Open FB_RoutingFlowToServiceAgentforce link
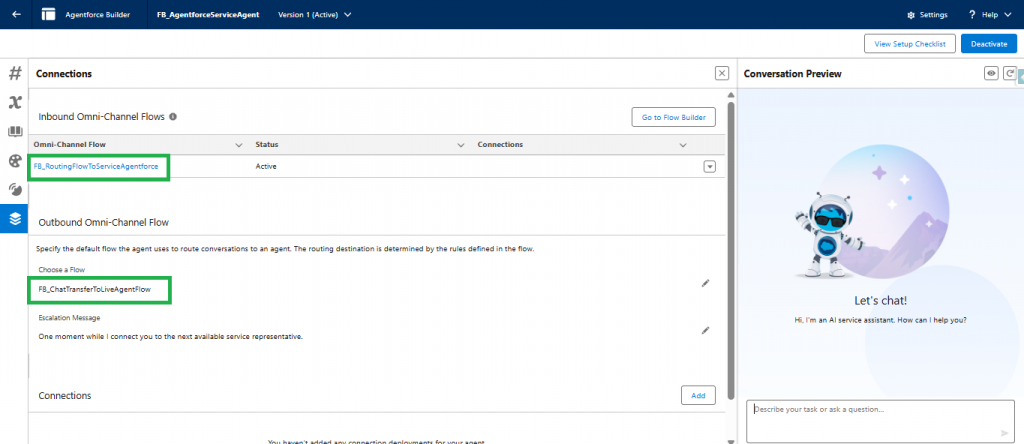 point(96,166)
